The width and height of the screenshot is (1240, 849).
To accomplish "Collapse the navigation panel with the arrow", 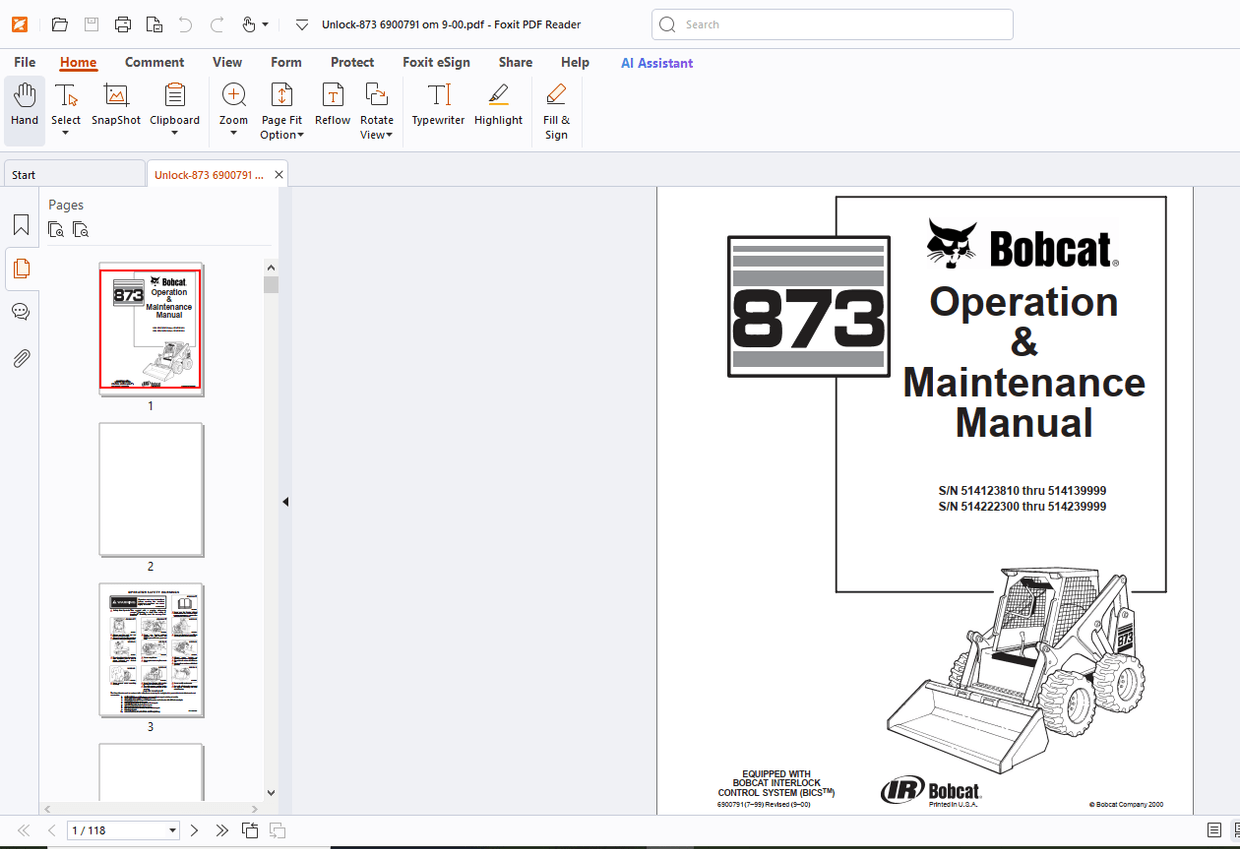I will [285, 502].
